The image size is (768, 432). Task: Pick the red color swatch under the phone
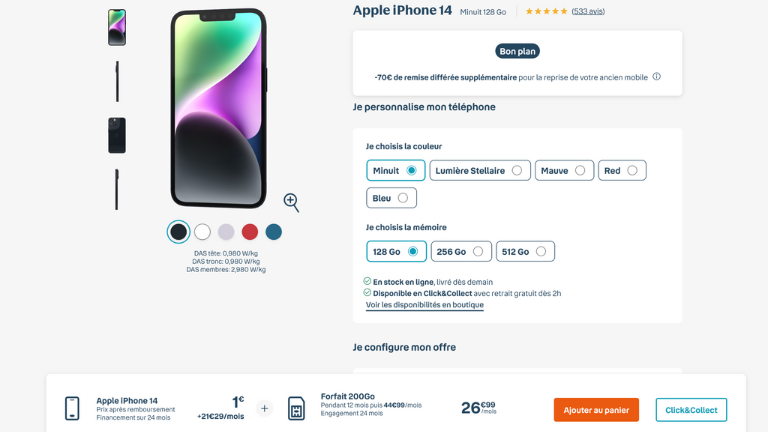pyautogui.click(x=250, y=232)
